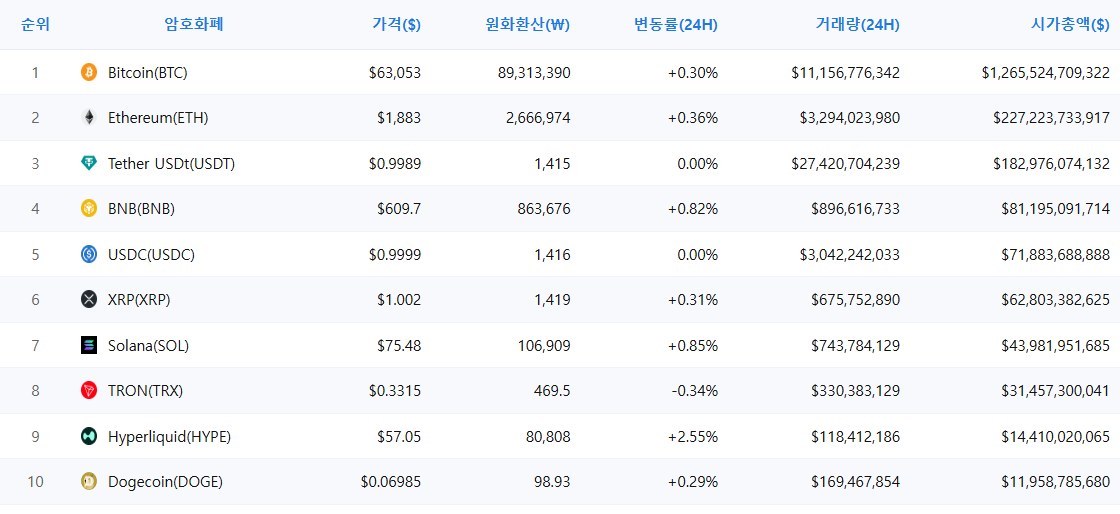Open the TRON(TRX) name link

pyautogui.click(x=146, y=390)
